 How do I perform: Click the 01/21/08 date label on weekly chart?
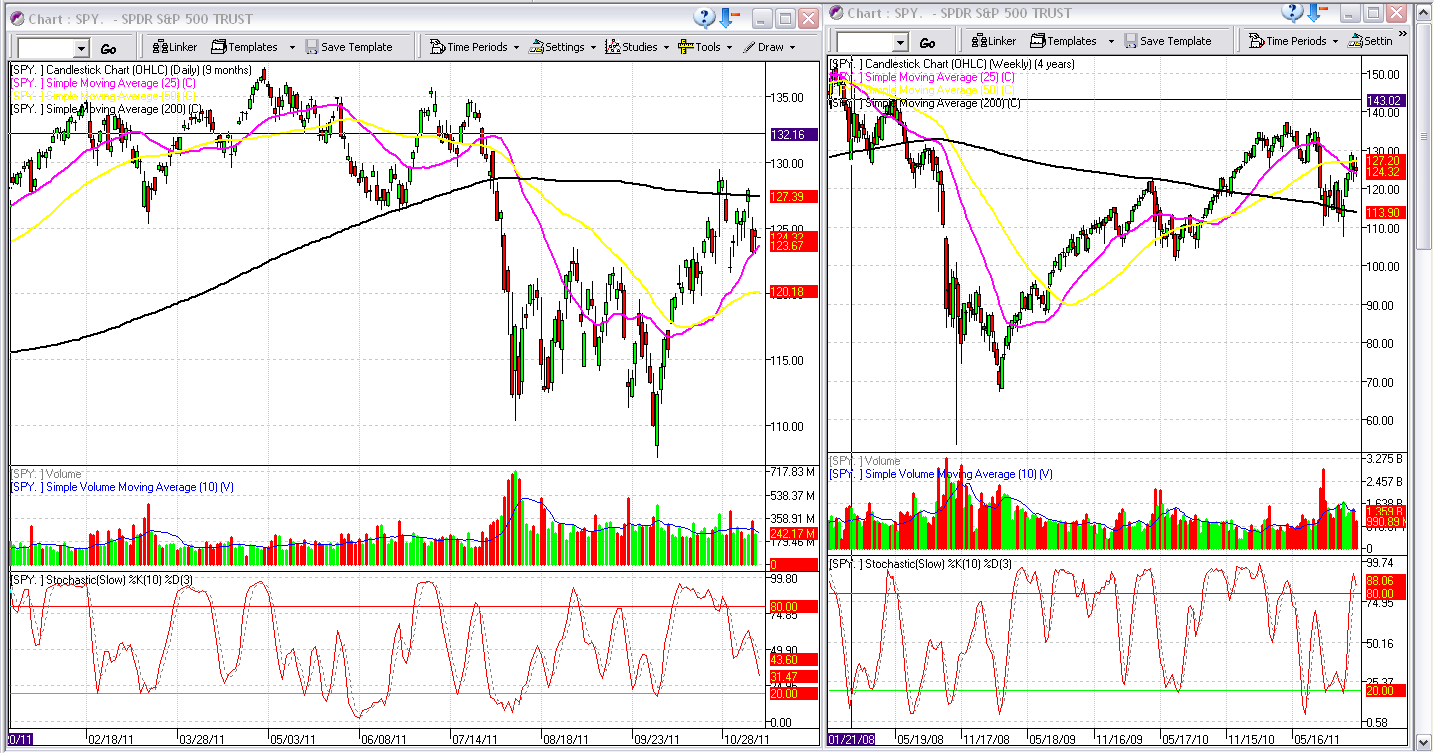[x=851, y=740]
